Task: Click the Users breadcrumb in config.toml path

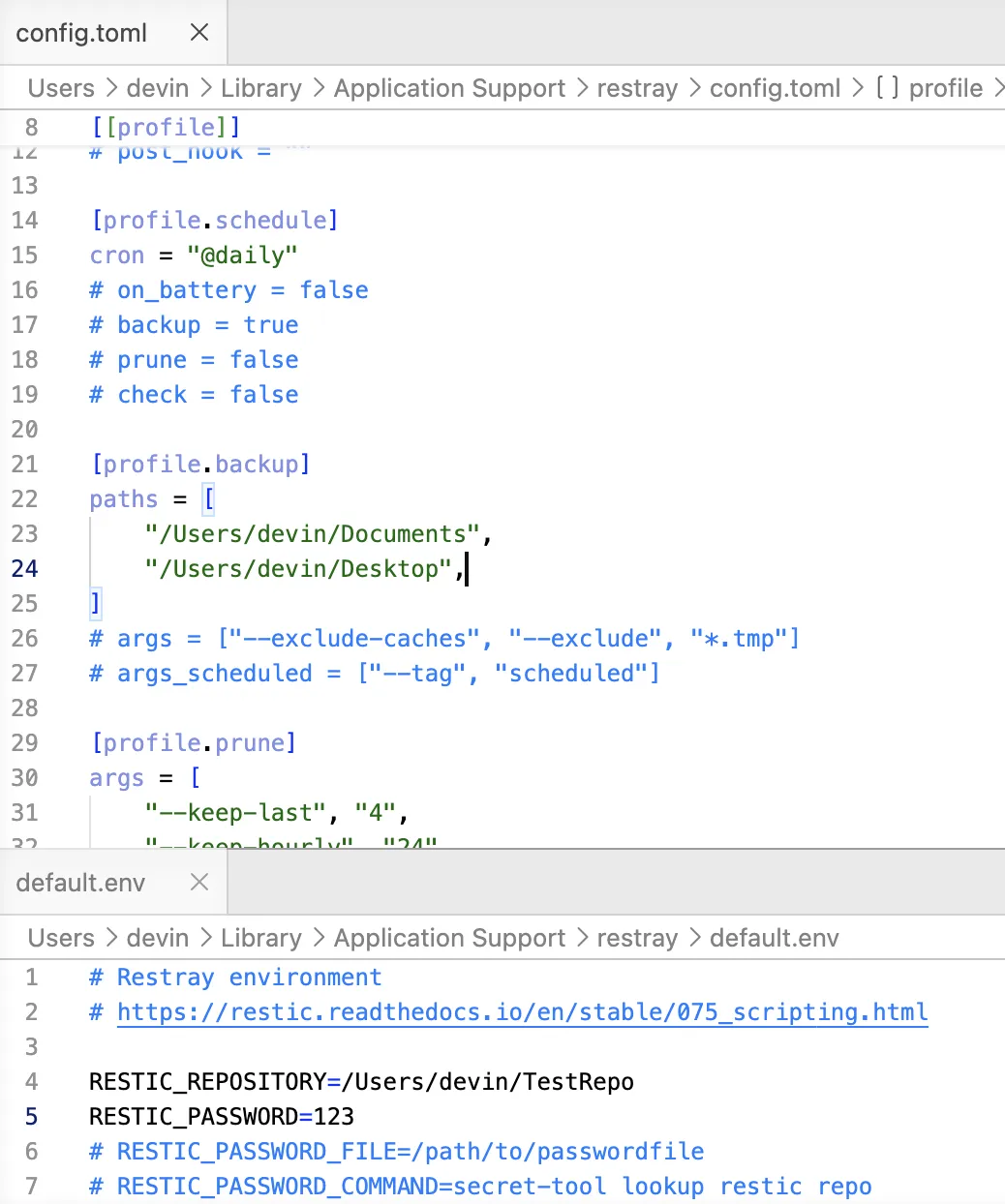Action: click(61, 88)
